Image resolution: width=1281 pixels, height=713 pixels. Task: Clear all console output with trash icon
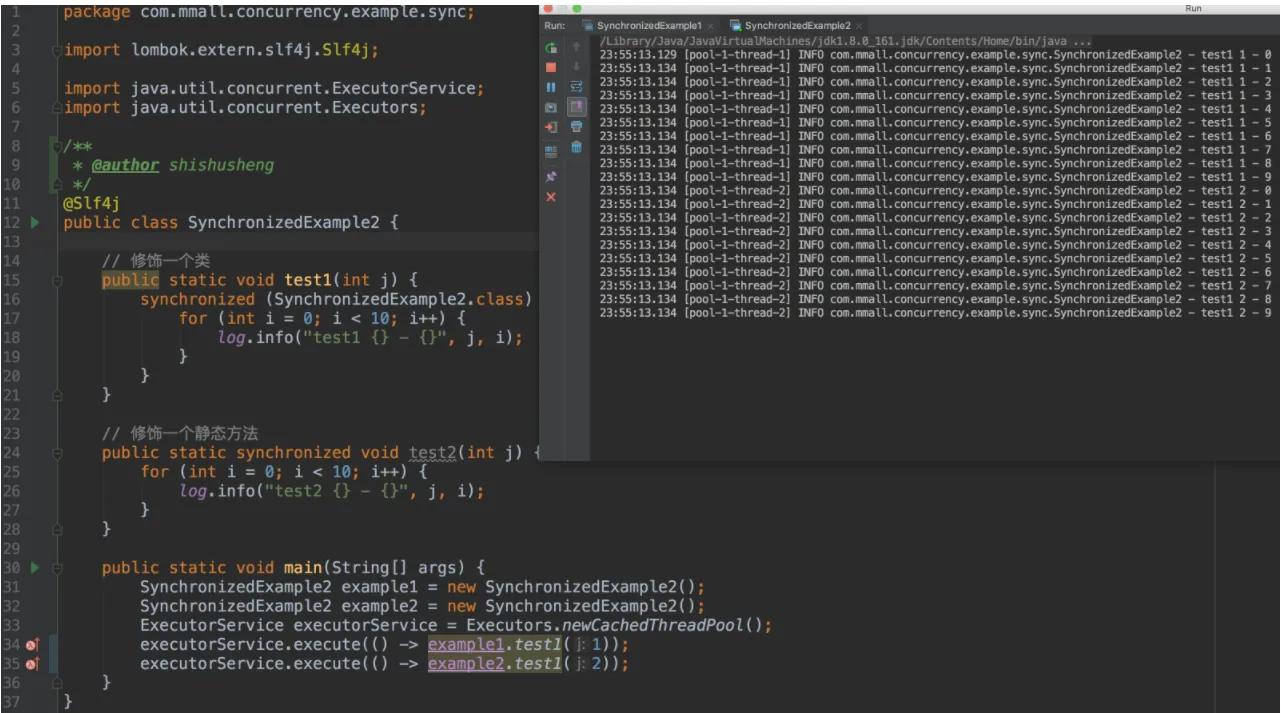(x=577, y=147)
